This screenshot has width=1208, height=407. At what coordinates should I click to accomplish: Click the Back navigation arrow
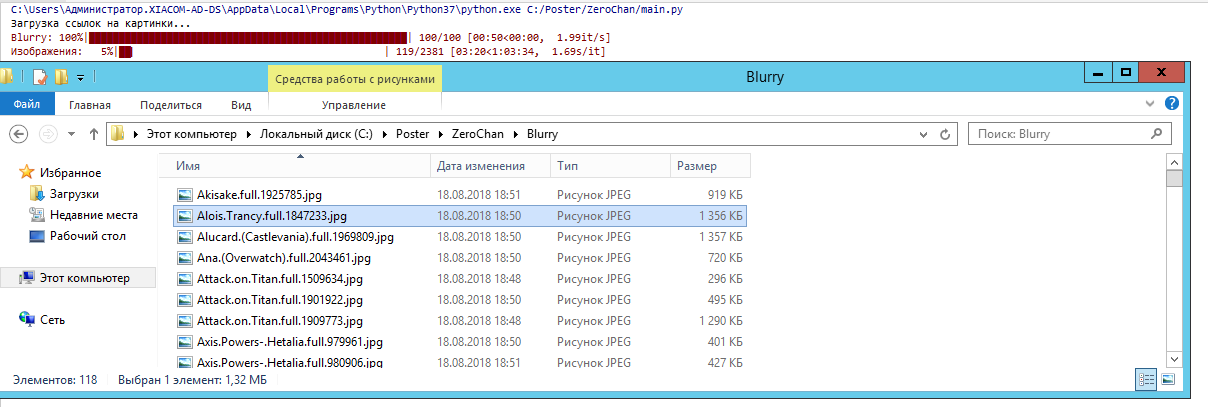click(x=18, y=134)
